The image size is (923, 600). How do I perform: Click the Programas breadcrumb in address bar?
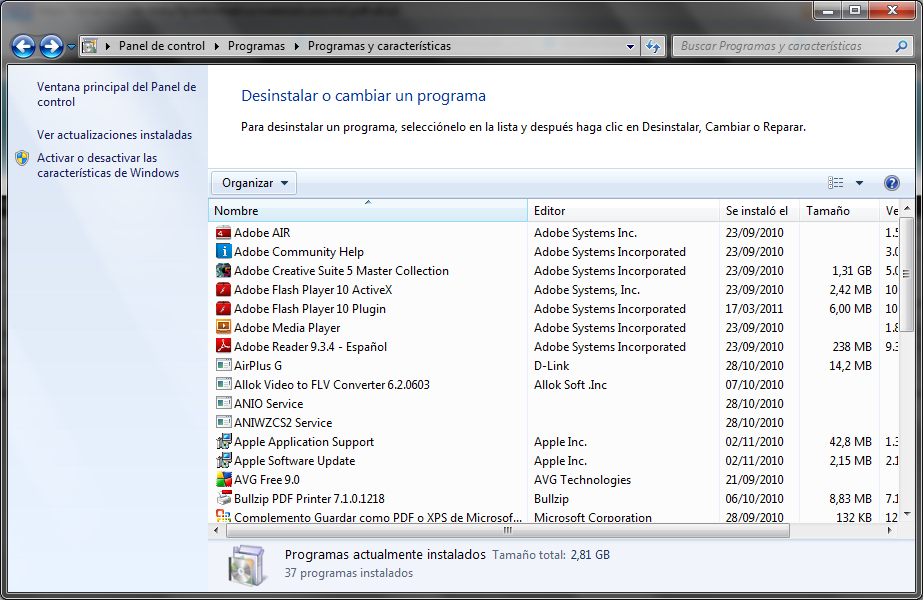click(x=256, y=46)
